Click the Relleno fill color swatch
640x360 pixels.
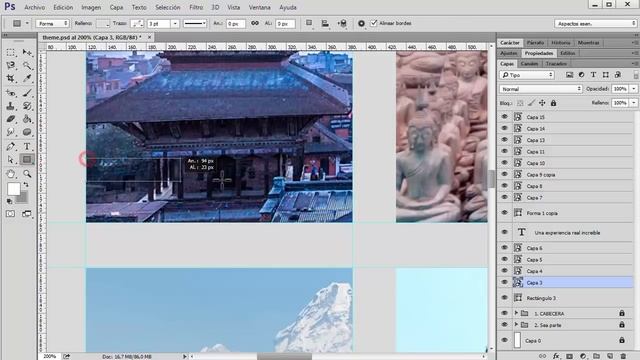[x=103, y=24]
